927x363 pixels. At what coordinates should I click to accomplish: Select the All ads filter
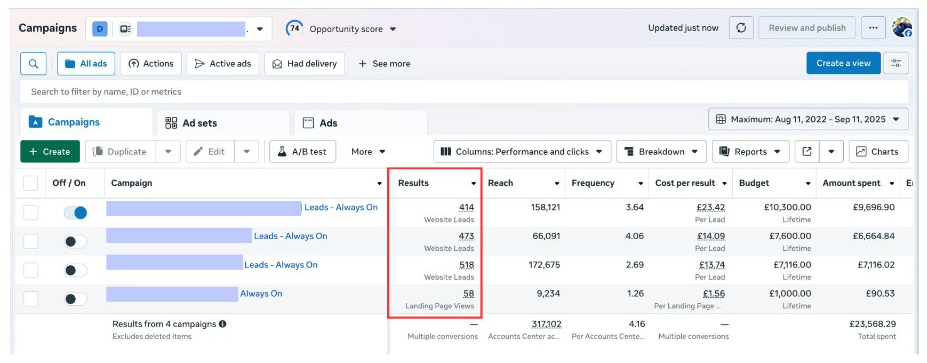point(86,64)
